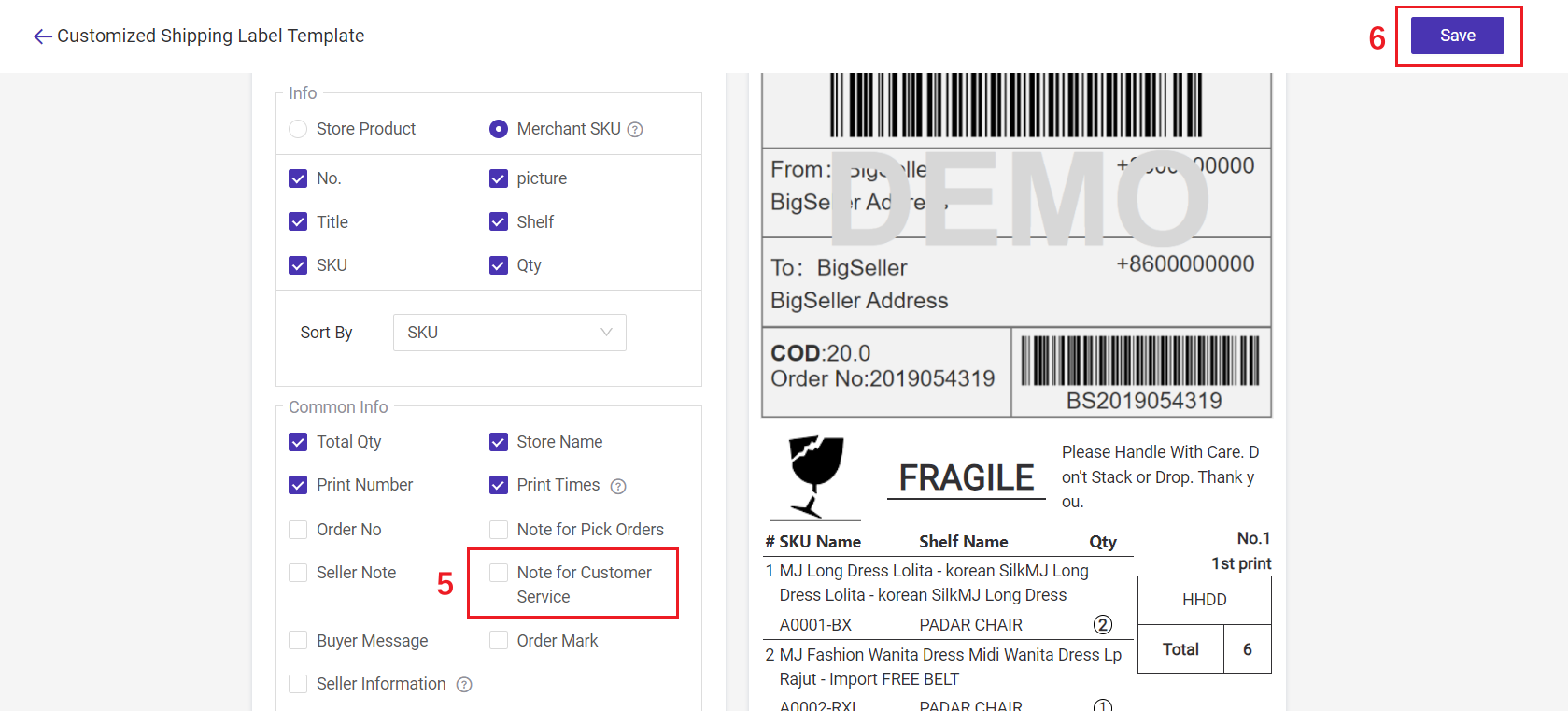1568x711 pixels.
Task: Open the Sort By SKU dropdown
Action: [x=509, y=333]
